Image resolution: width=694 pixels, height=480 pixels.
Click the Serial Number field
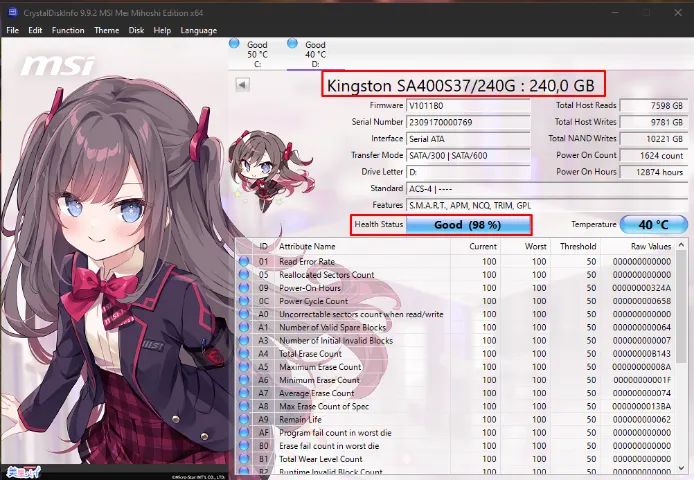click(468, 122)
